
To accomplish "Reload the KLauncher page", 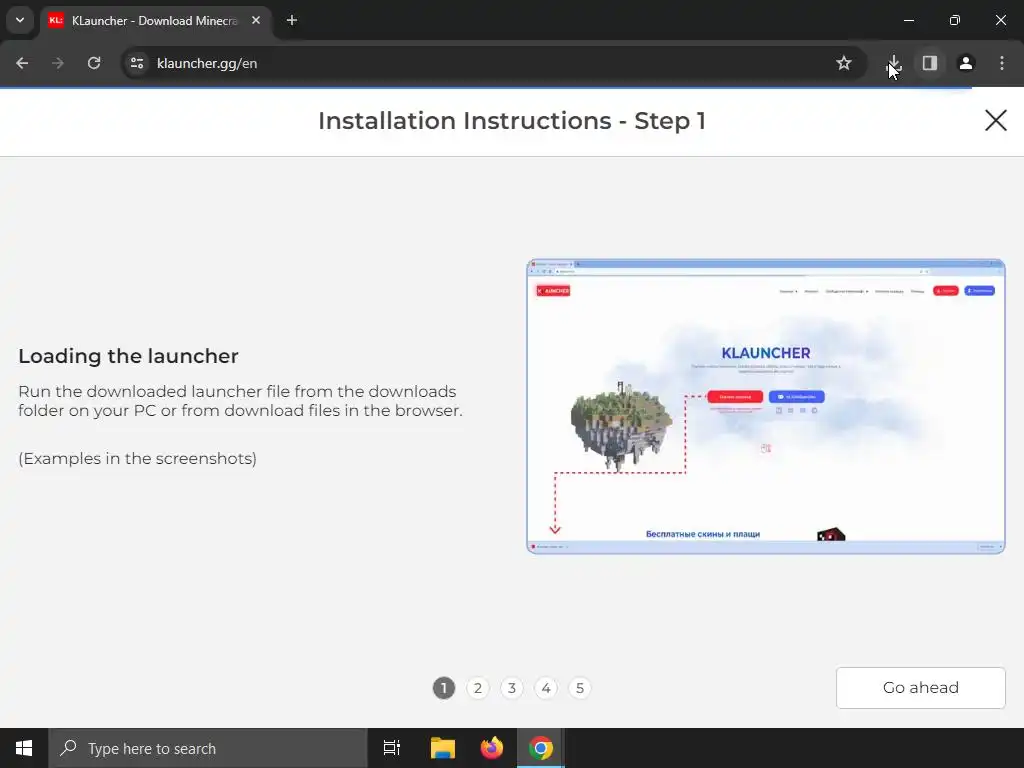I will coord(94,63).
